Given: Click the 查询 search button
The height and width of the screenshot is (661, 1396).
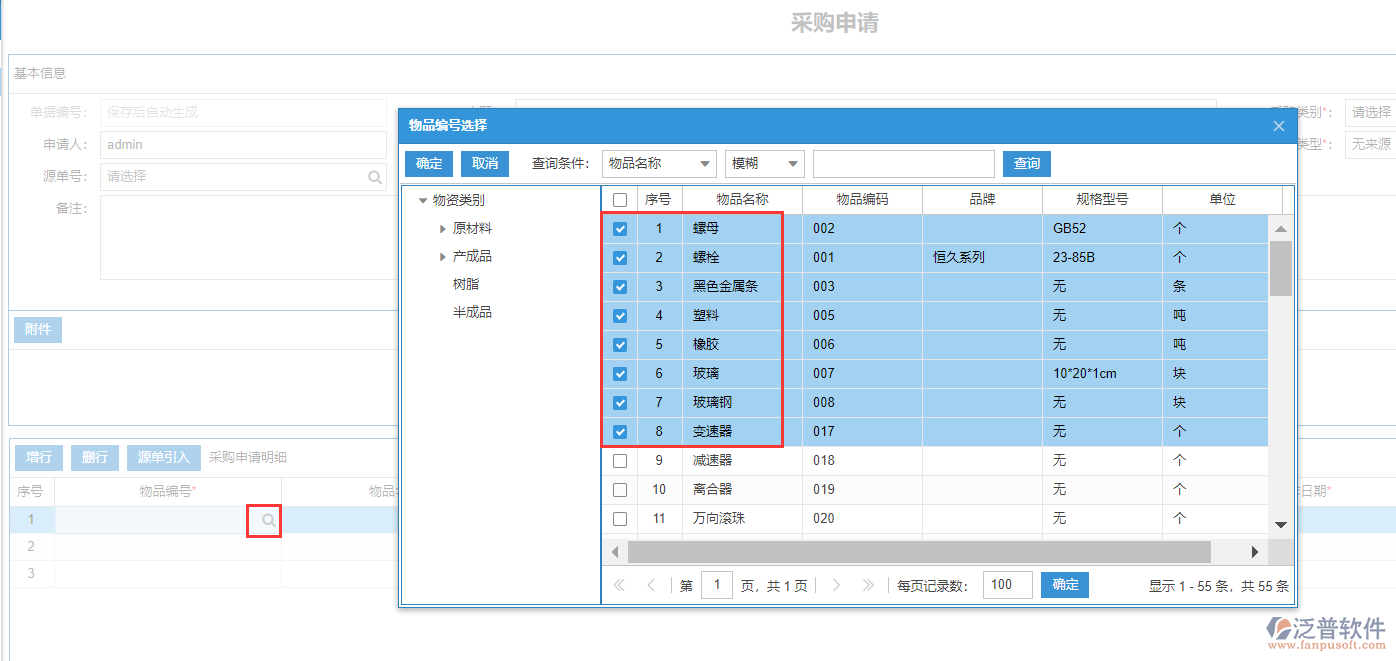Looking at the screenshot, I should tap(1026, 163).
